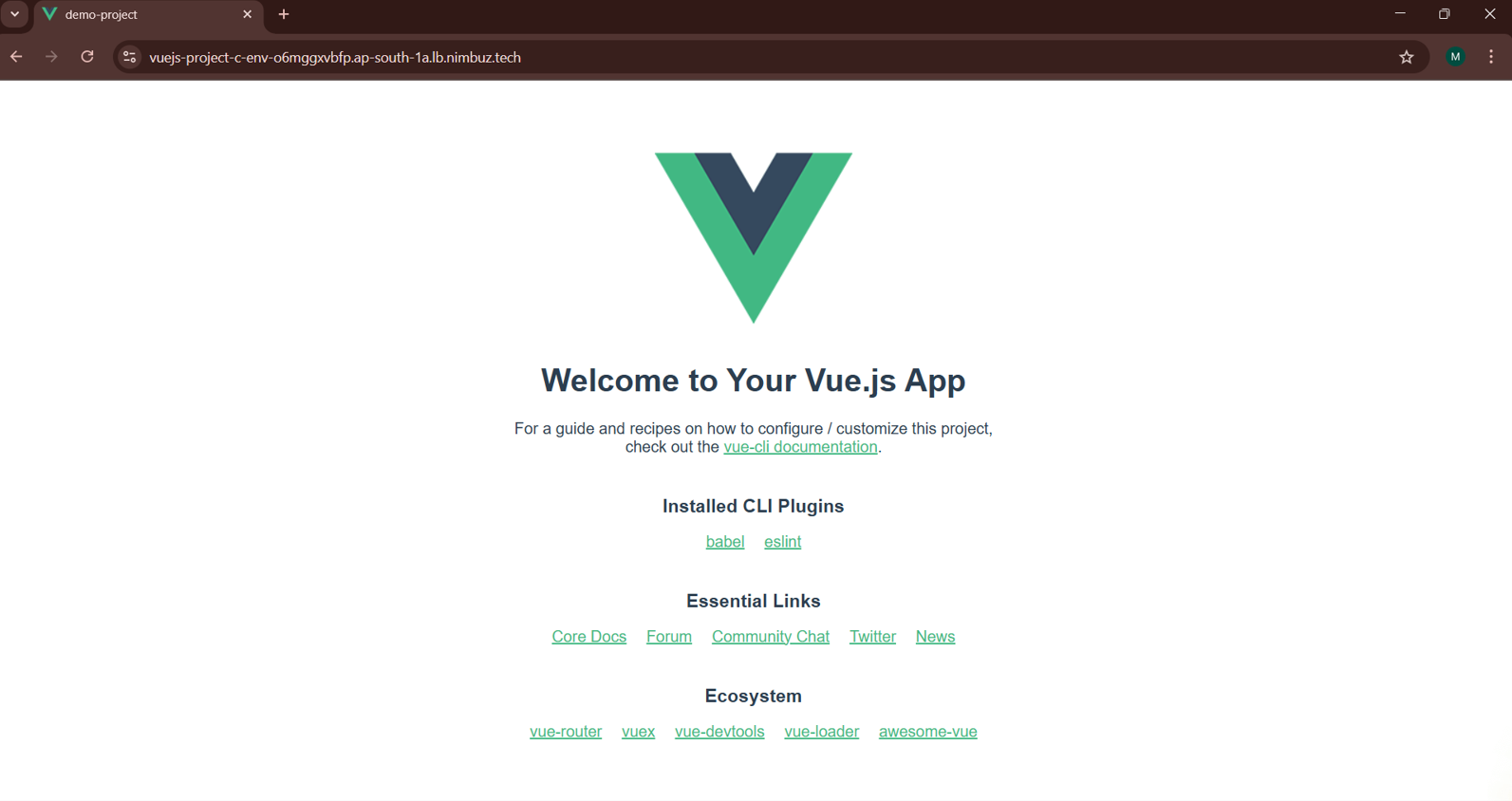Close the demo-project tab

coord(248,14)
